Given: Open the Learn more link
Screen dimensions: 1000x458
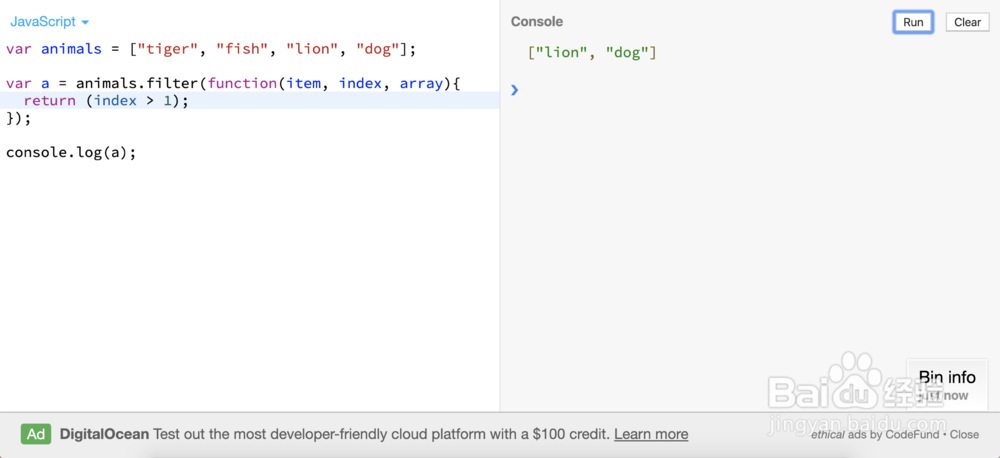Looking at the screenshot, I should click(651, 434).
